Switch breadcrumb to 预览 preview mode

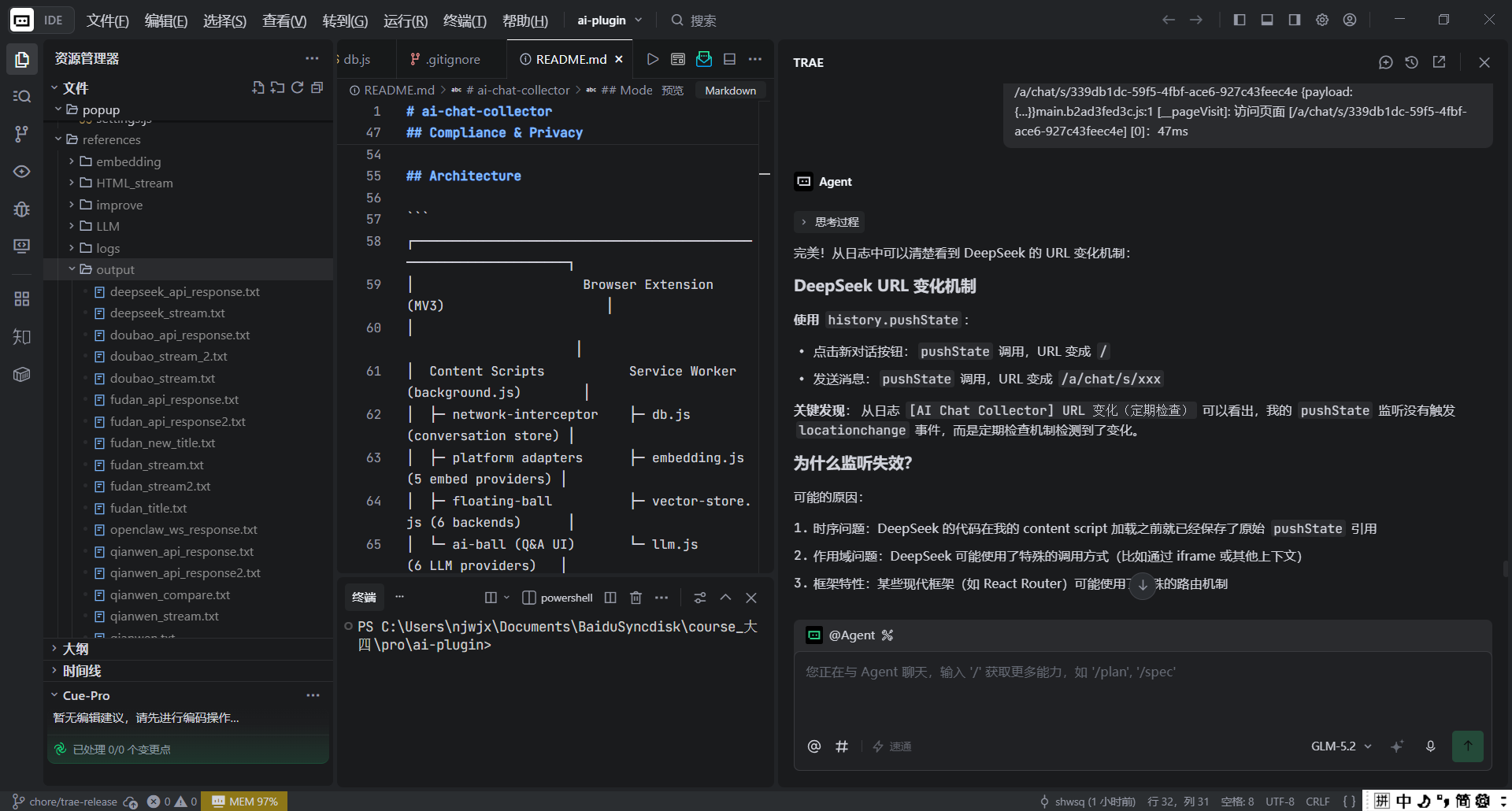[x=673, y=91]
